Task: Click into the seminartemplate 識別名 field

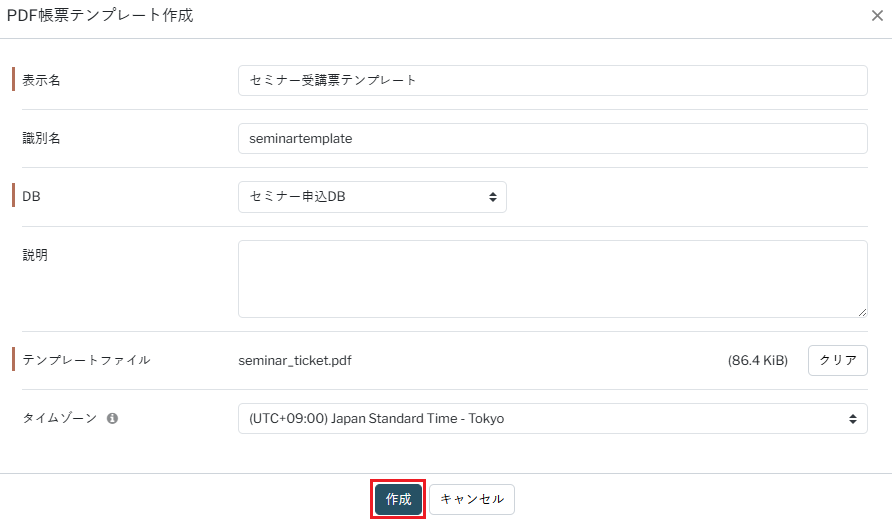Action: click(x=552, y=139)
